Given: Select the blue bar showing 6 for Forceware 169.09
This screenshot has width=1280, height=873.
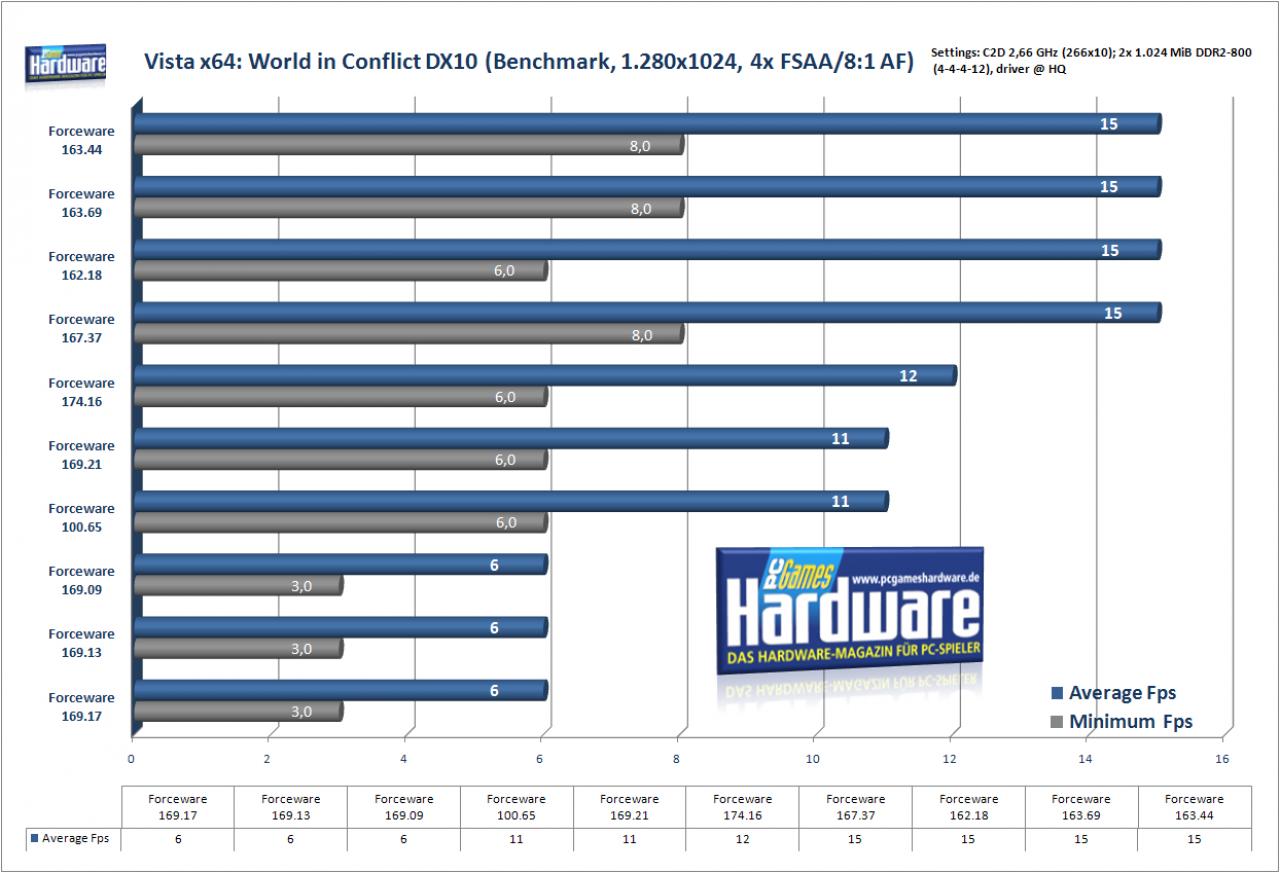Looking at the screenshot, I should click(340, 564).
